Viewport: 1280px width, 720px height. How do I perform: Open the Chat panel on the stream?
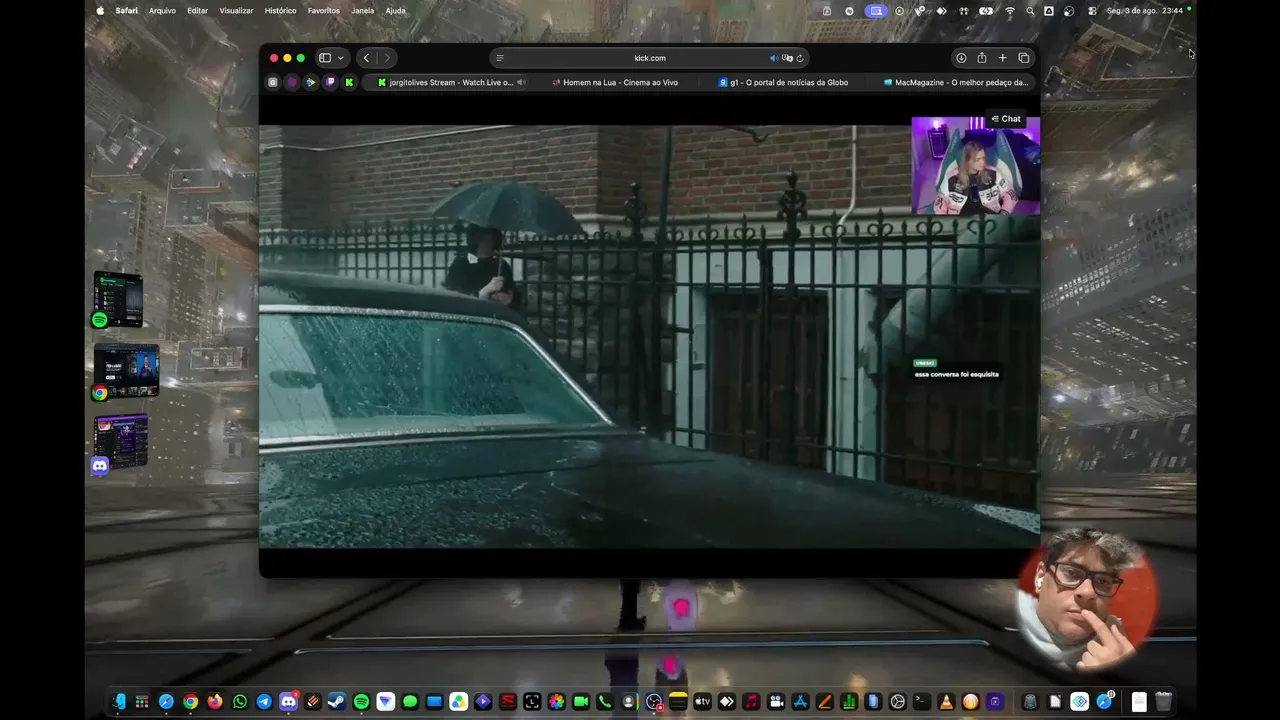click(x=1006, y=119)
